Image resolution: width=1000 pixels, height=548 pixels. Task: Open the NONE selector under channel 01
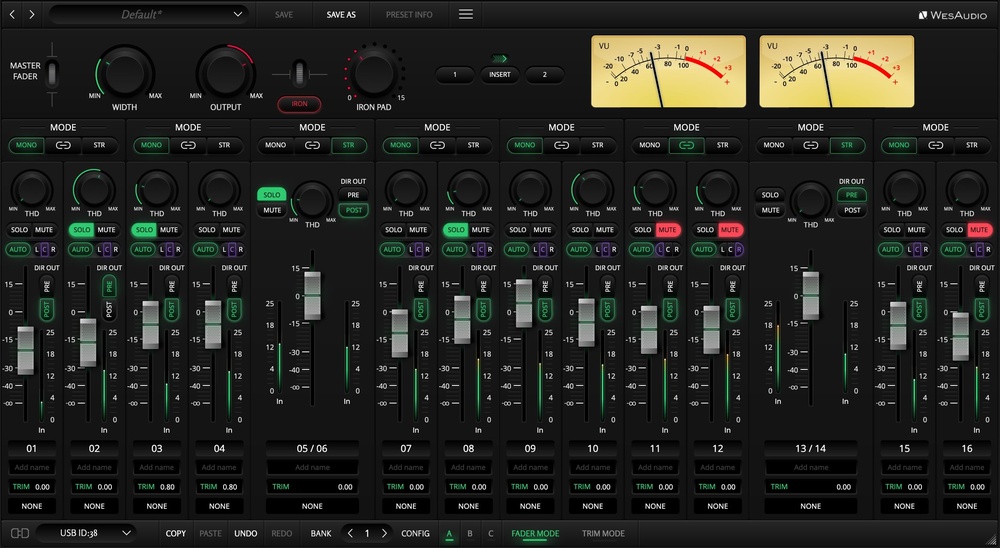pyautogui.click(x=32, y=506)
